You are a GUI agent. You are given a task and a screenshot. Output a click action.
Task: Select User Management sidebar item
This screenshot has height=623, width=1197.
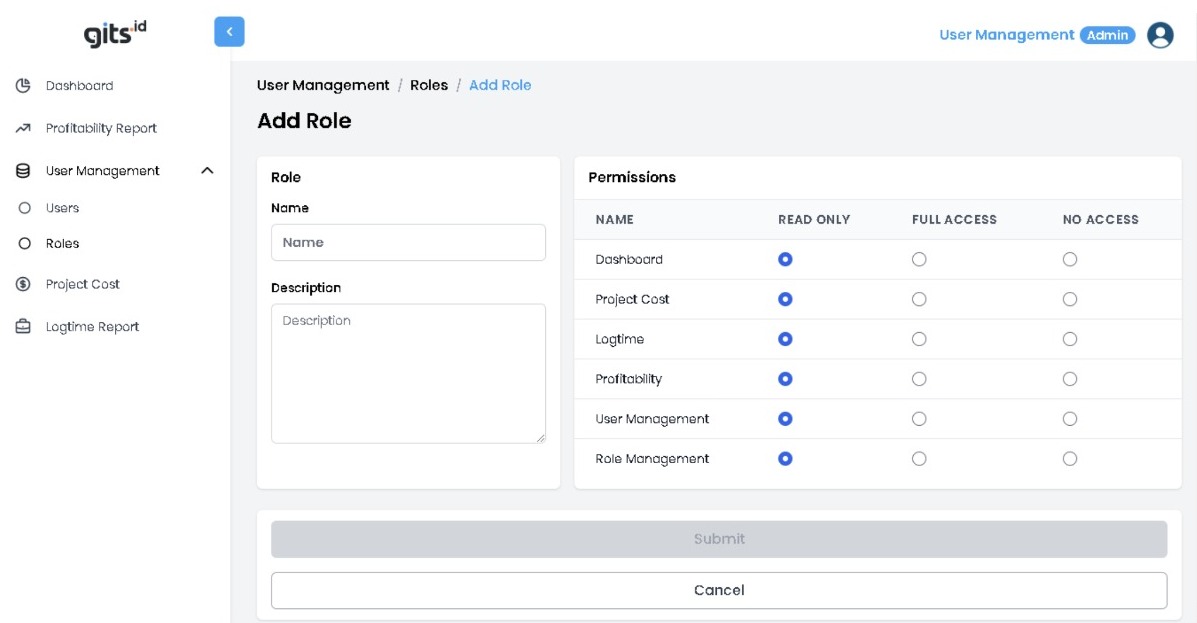click(x=102, y=171)
